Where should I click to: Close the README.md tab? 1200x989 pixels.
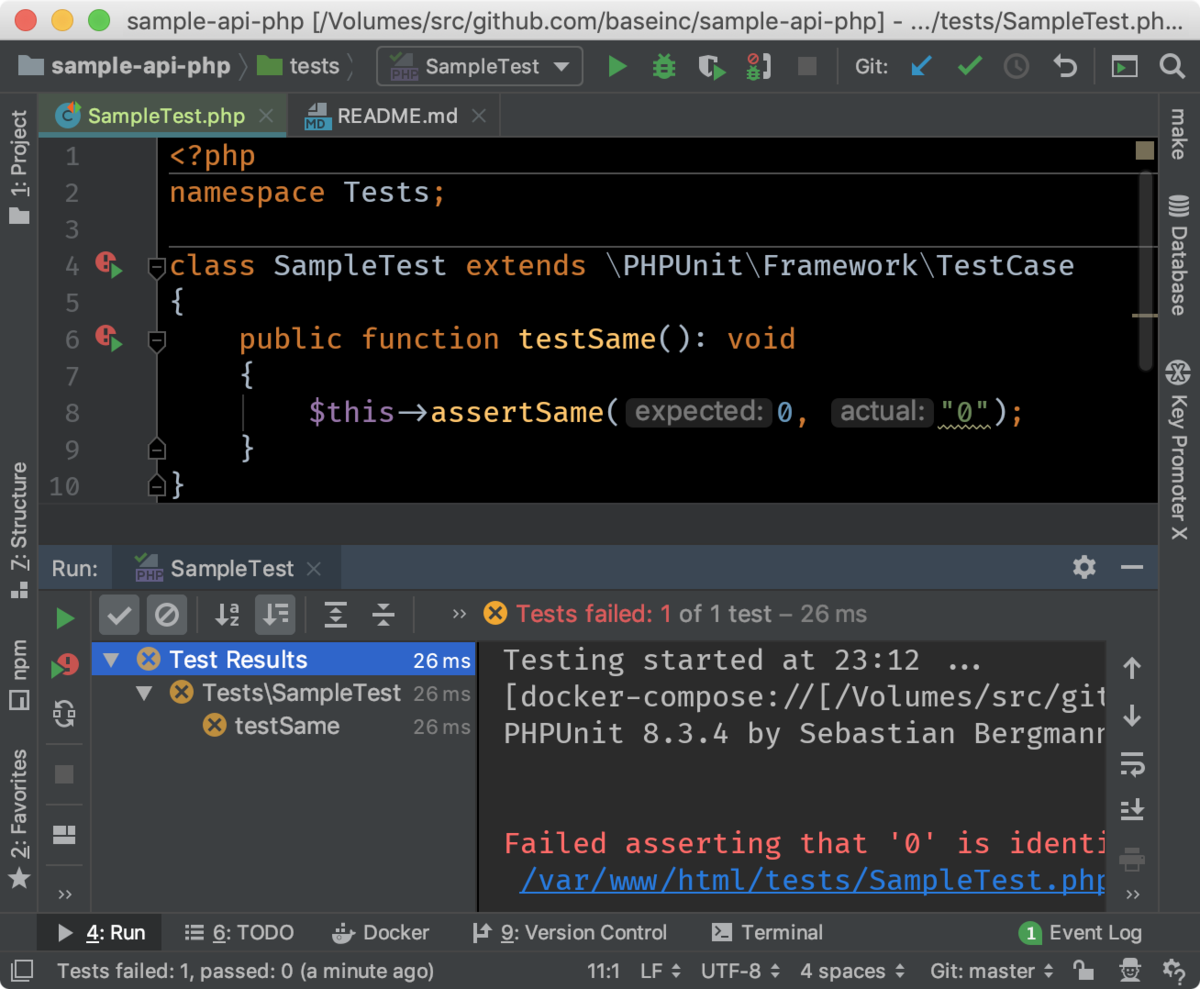478,117
